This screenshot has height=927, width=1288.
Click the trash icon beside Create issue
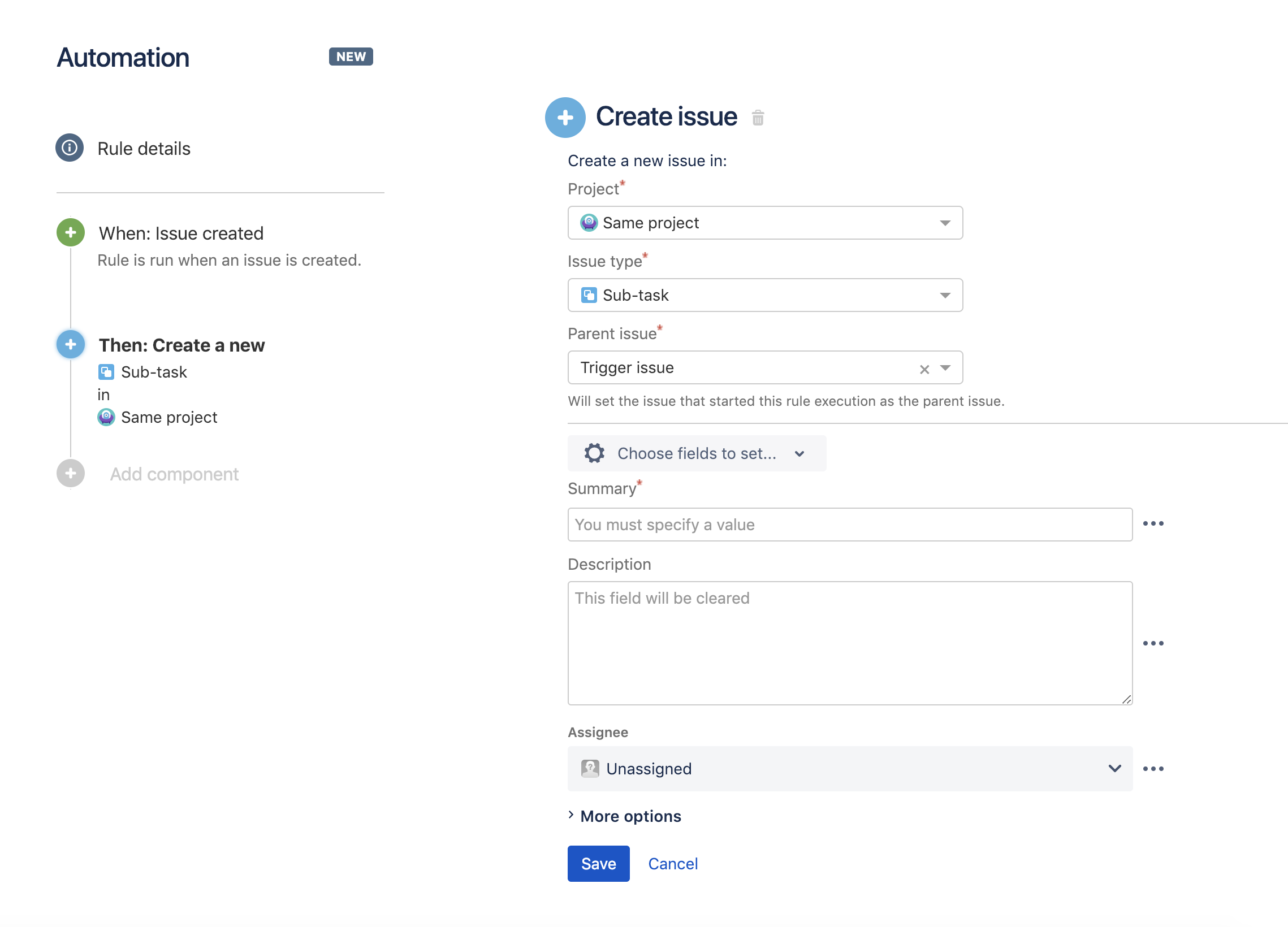point(758,118)
